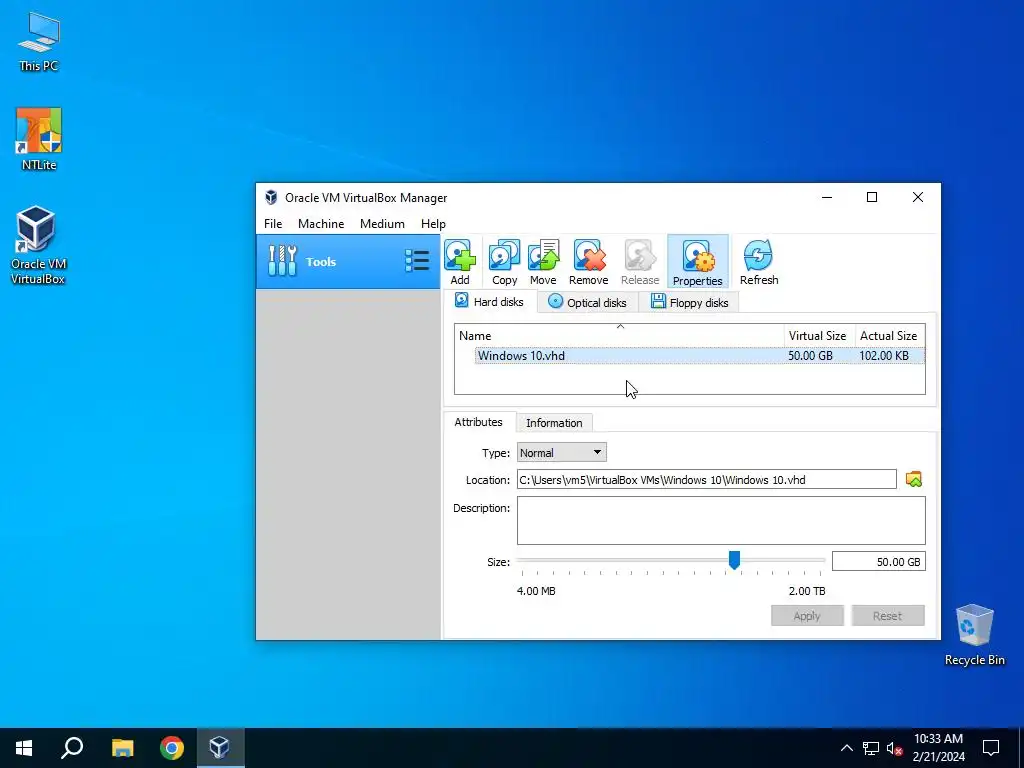Open the Windows Start menu
Screen dimensions: 1024x768
[x=24, y=748]
